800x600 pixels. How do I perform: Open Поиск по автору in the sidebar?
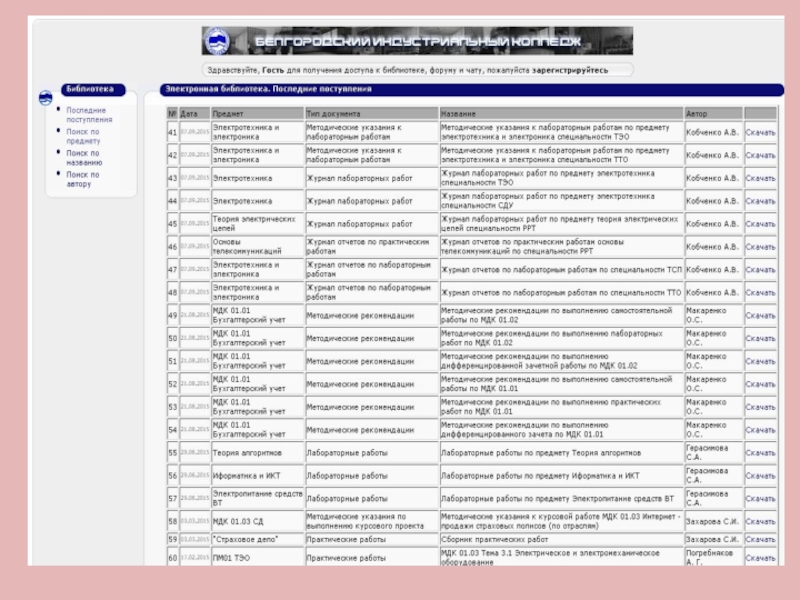[83, 179]
